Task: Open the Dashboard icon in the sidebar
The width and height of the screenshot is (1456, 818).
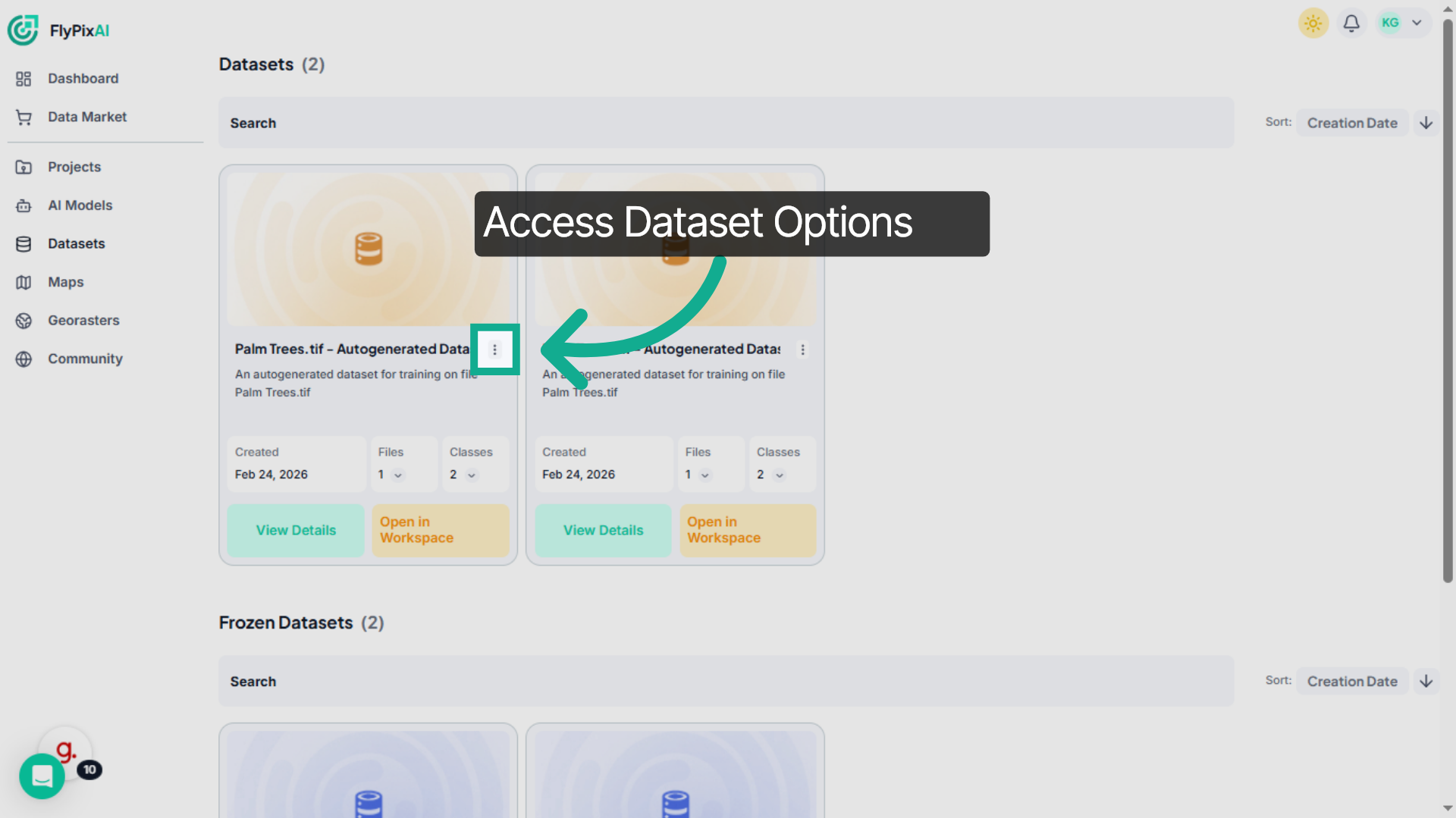Action: tap(24, 79)
